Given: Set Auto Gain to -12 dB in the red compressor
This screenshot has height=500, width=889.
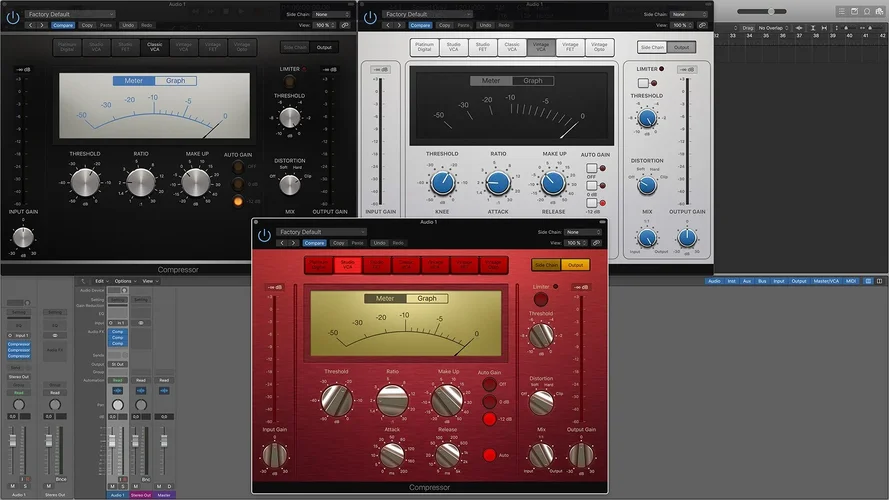Looking at the screenshot, I should [x=490, y=418].
